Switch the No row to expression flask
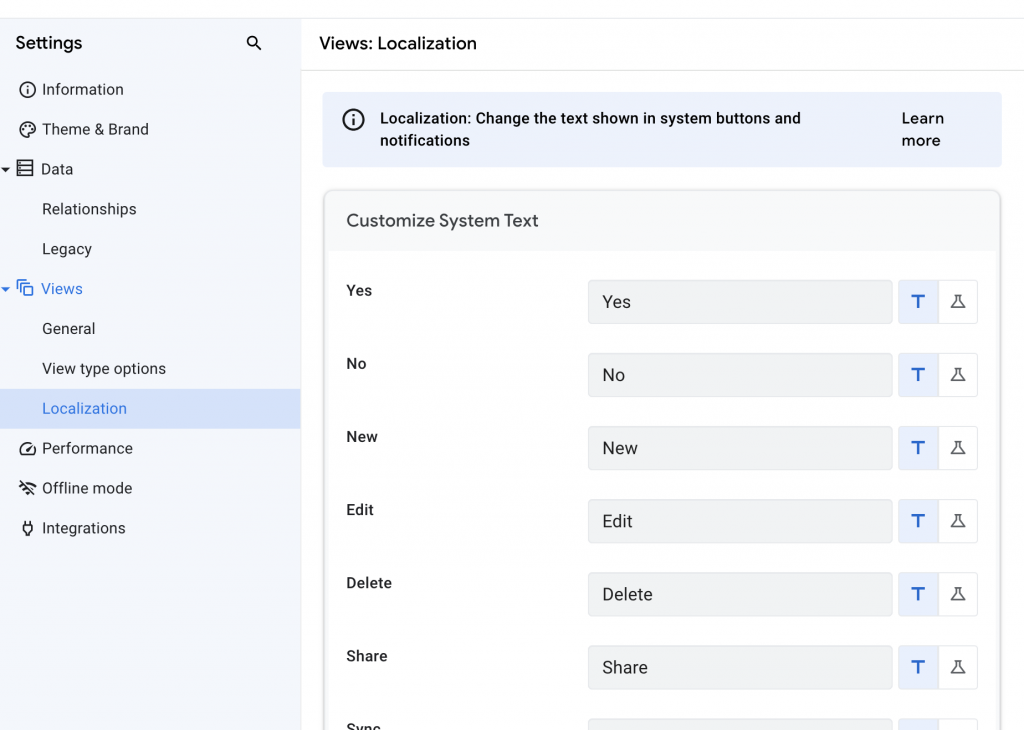 [x=958, y=375]
